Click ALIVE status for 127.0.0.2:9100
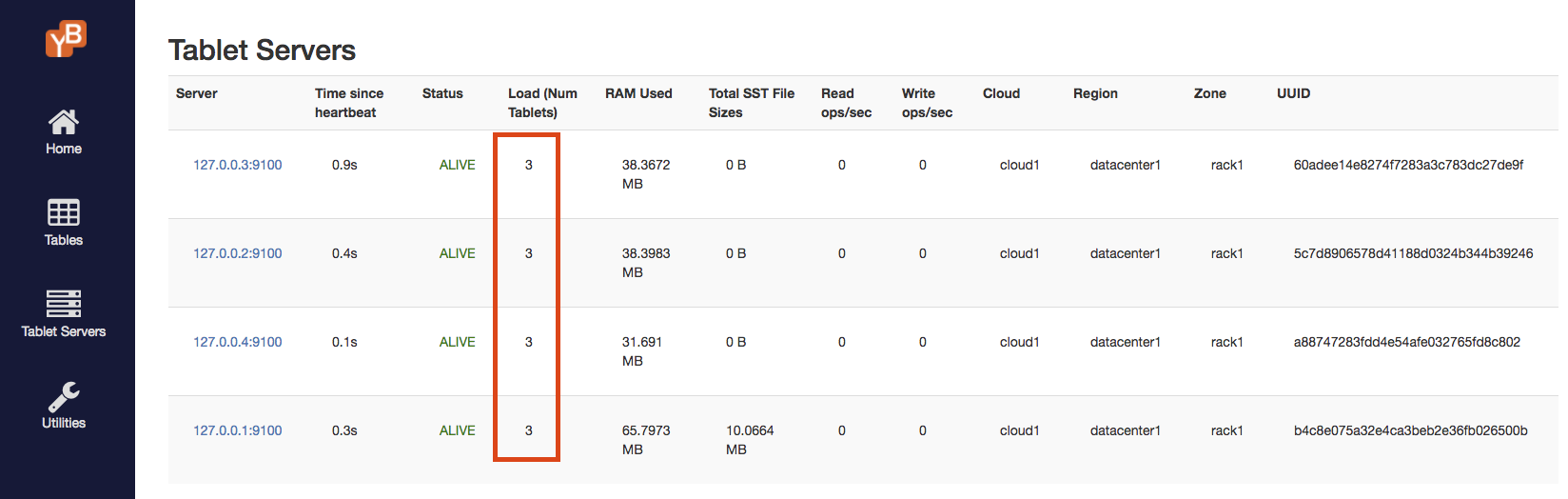The height and width of the screenshot is (499, 1568). pyautogui.click(x=457, y=253)
